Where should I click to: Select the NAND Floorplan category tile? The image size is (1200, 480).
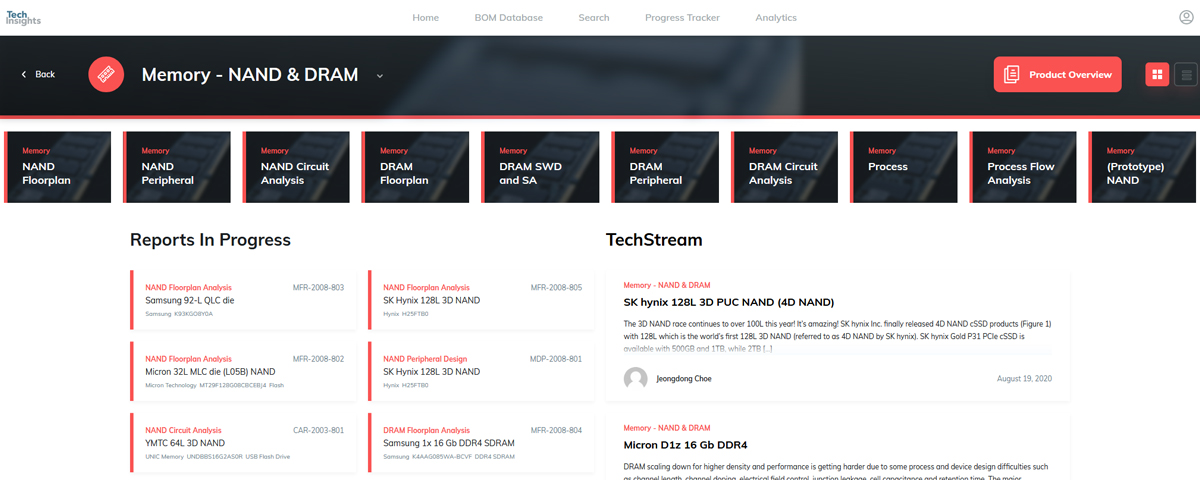point(62,167)
